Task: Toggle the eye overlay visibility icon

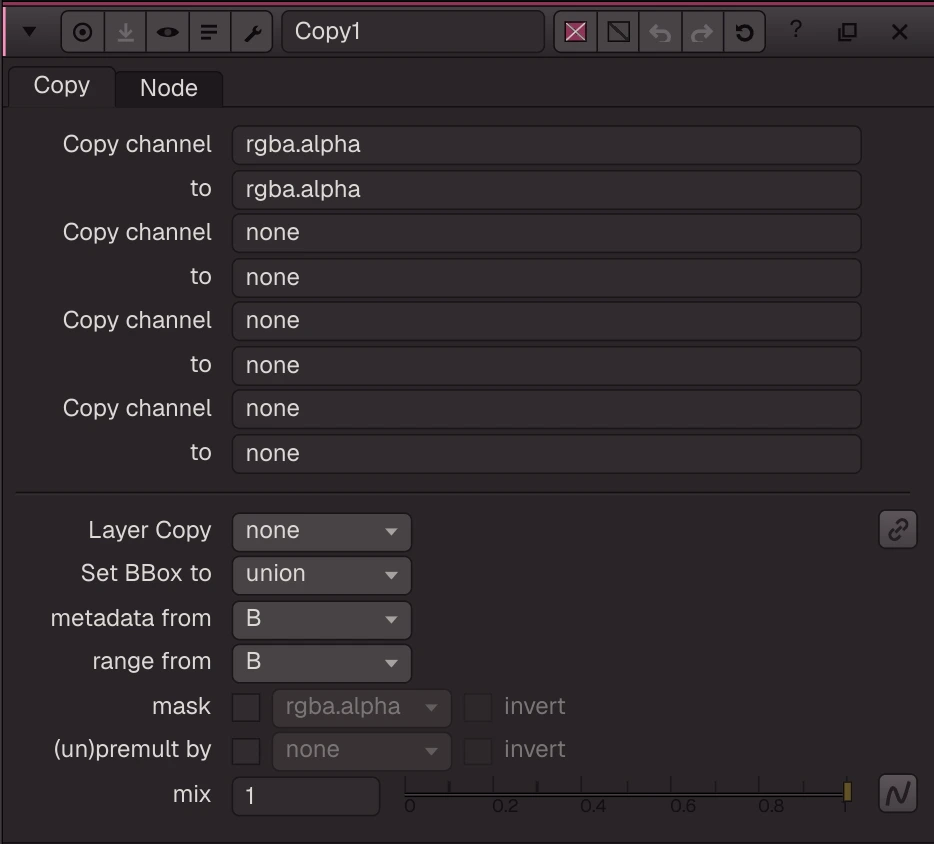Action: point(167,32)
